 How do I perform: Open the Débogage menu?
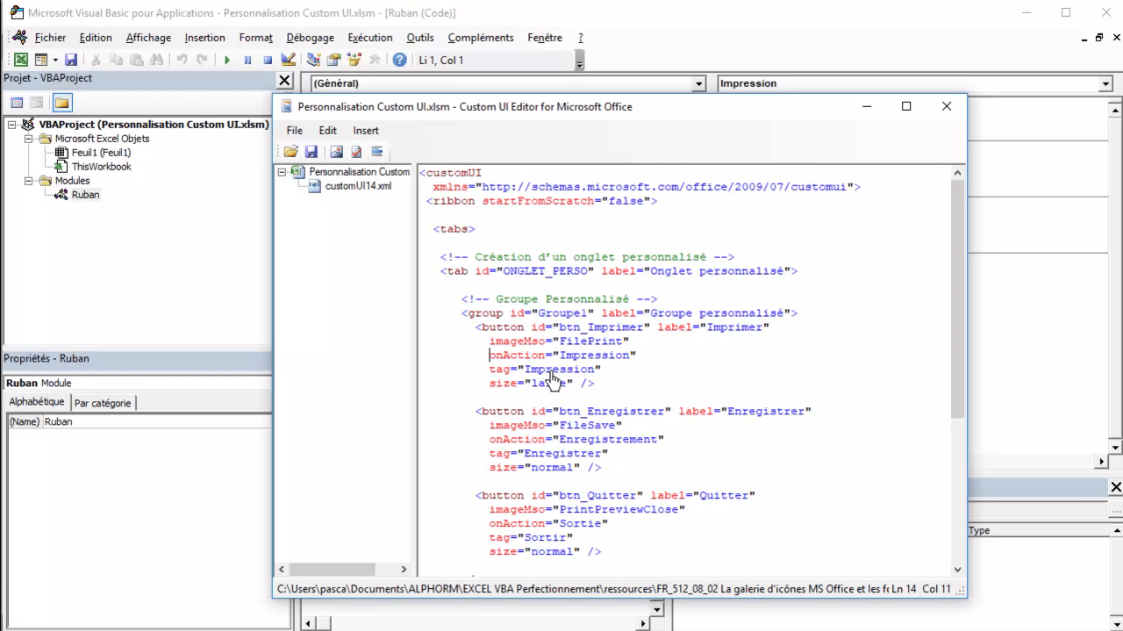click(x=310, y=37)
